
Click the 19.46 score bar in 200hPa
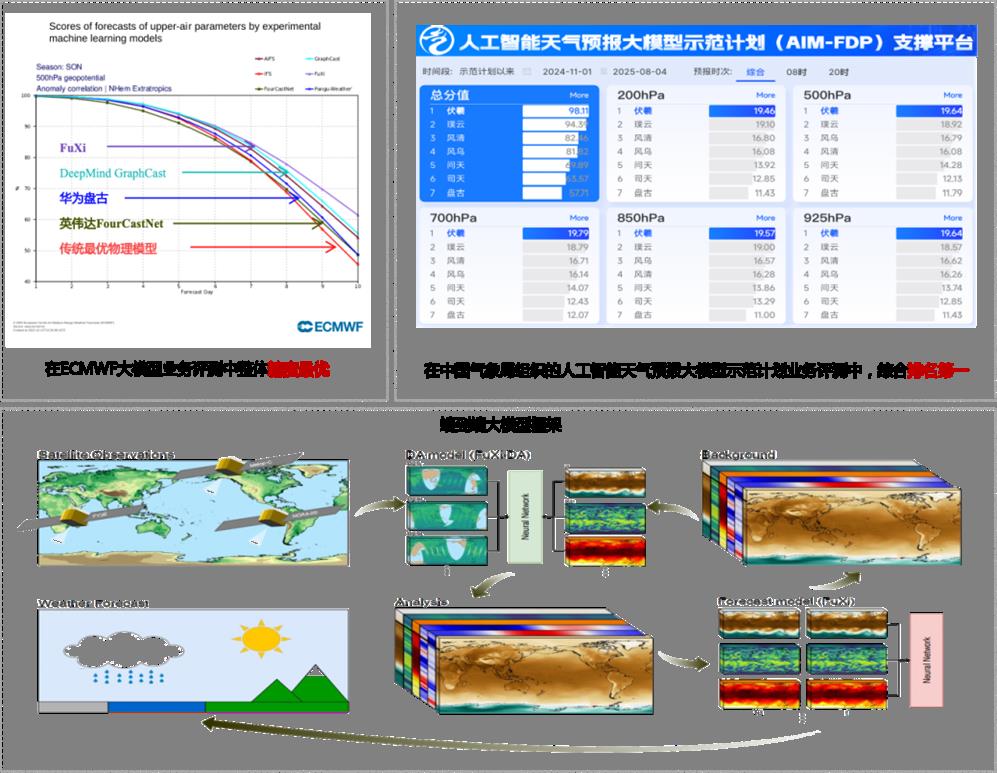[x=742, y=111]
